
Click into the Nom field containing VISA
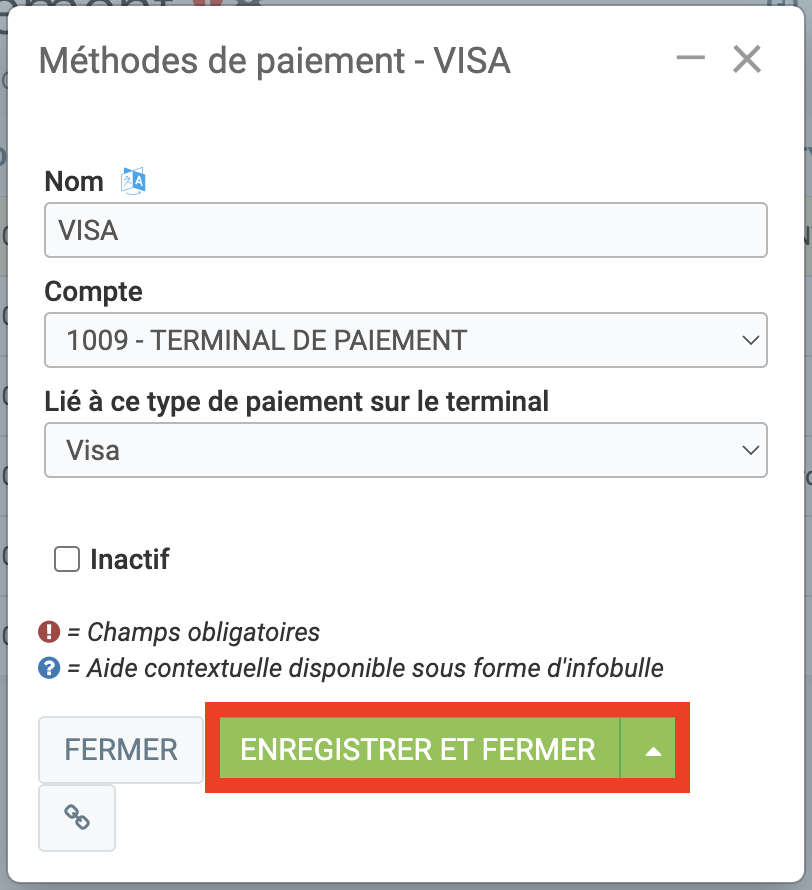[406, 231]
